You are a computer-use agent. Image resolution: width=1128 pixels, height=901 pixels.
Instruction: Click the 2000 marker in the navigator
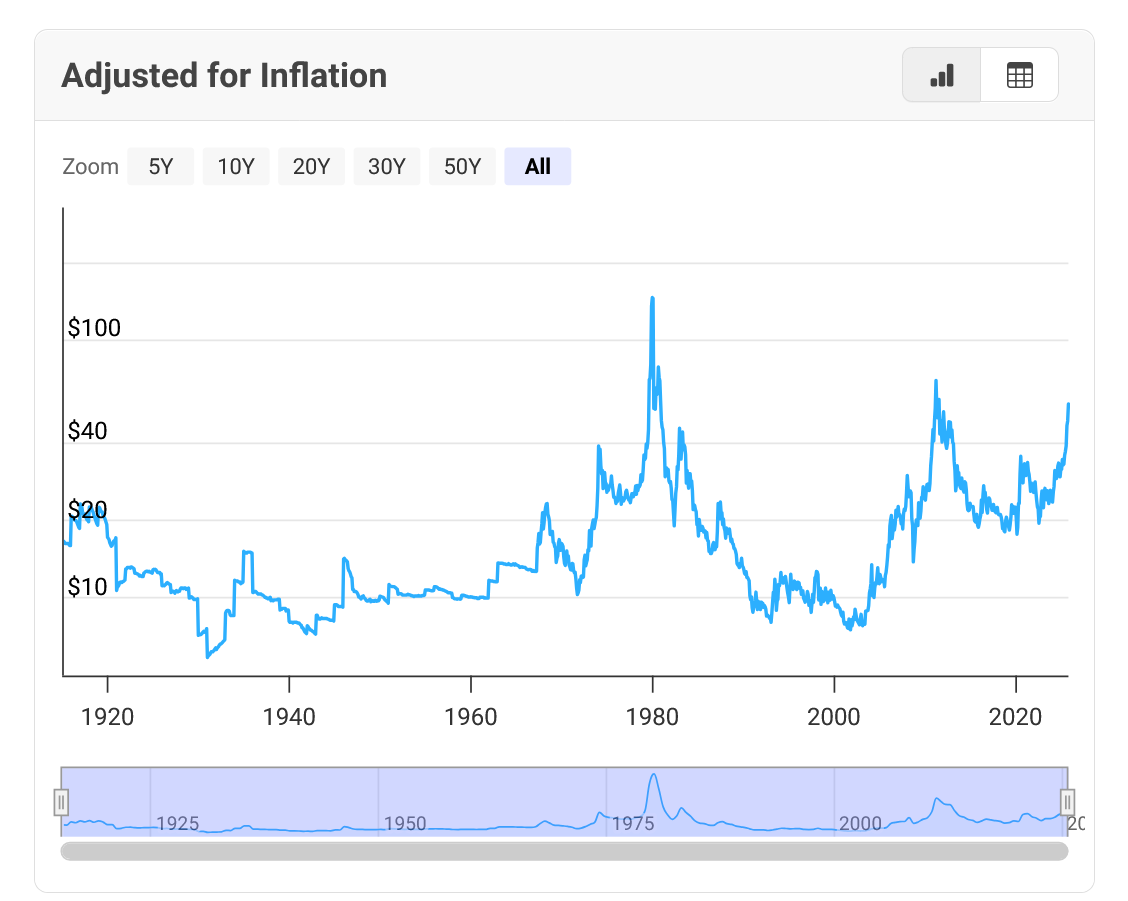(860, 823)
